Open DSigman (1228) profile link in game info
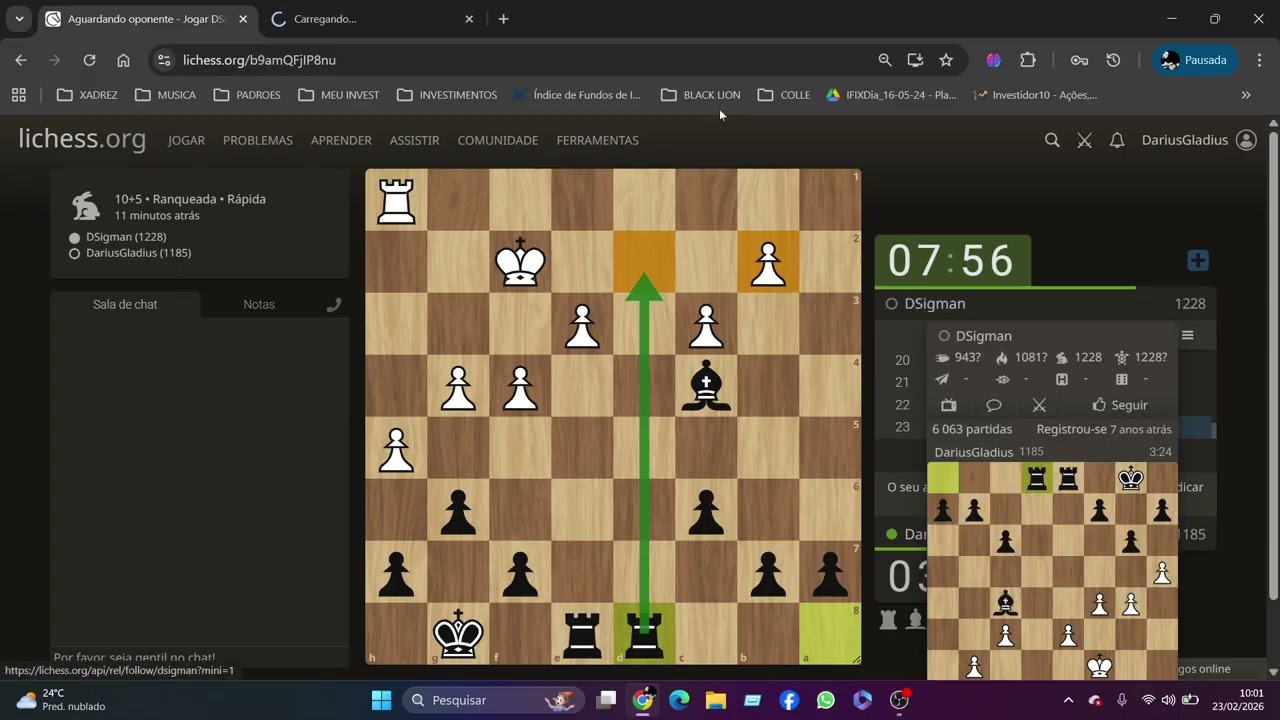1280x720 pixels. click(126, 237)
